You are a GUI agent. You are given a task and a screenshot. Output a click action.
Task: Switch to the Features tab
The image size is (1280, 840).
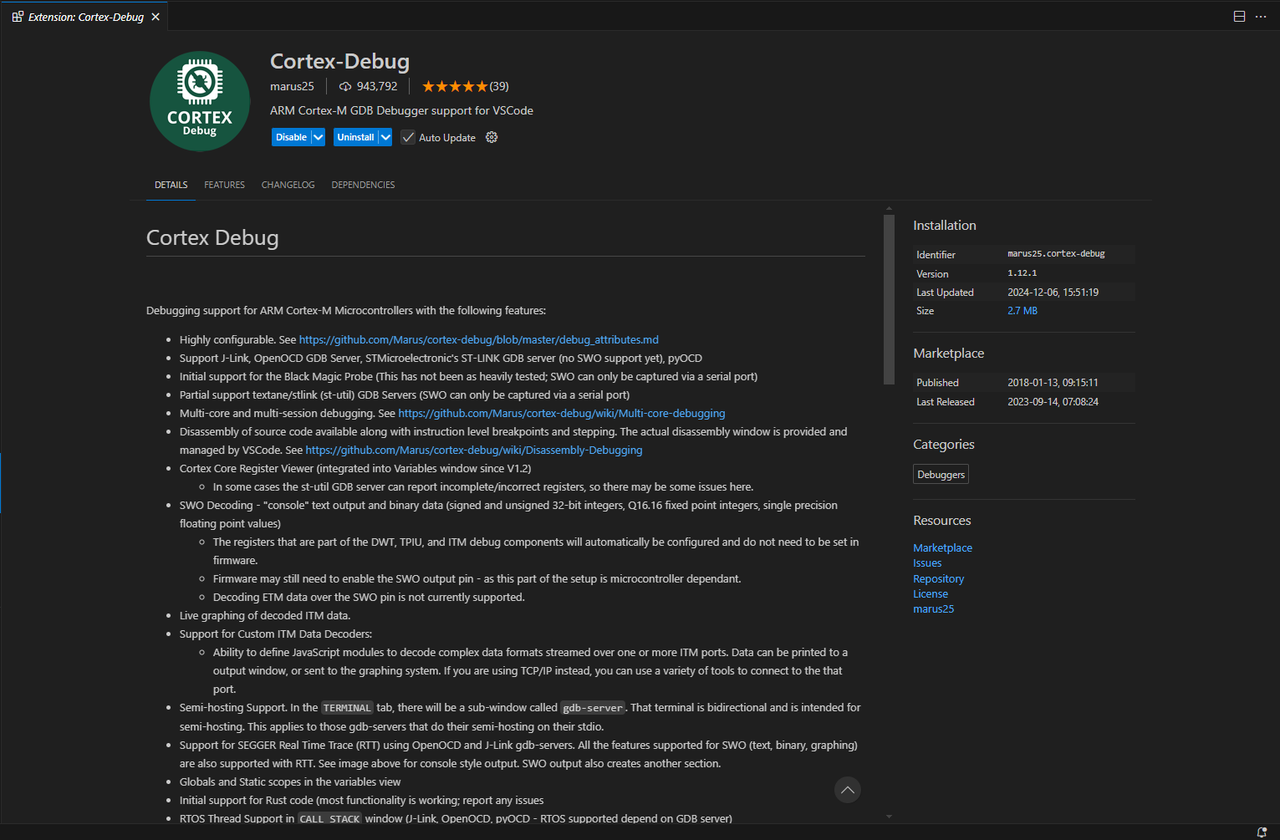tap(224, 185)
